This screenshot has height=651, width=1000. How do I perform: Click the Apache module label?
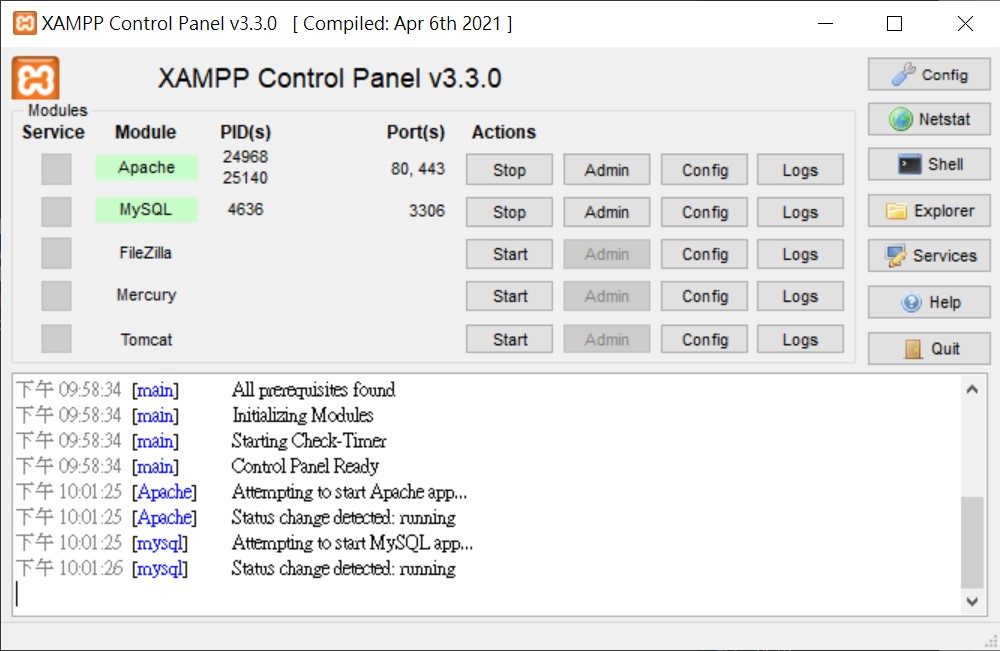[x=146, y=168]
